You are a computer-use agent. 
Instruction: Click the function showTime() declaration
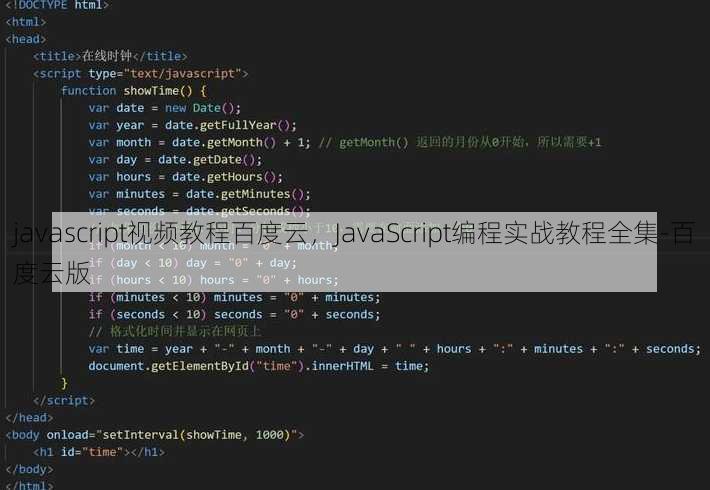pyautogui.click(x=134, y=91)
